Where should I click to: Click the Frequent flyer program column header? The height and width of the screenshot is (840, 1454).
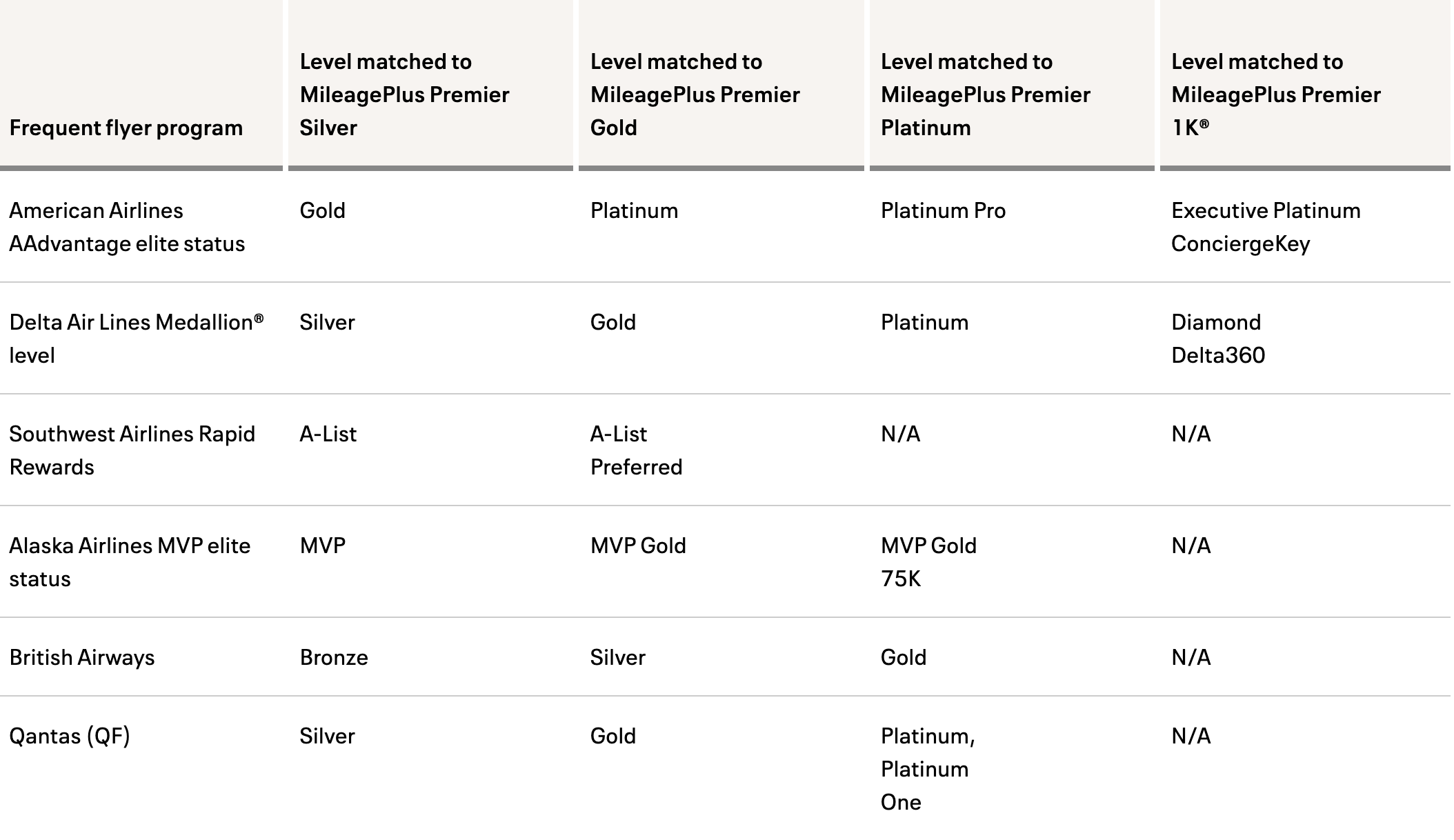tap(126, 128)
